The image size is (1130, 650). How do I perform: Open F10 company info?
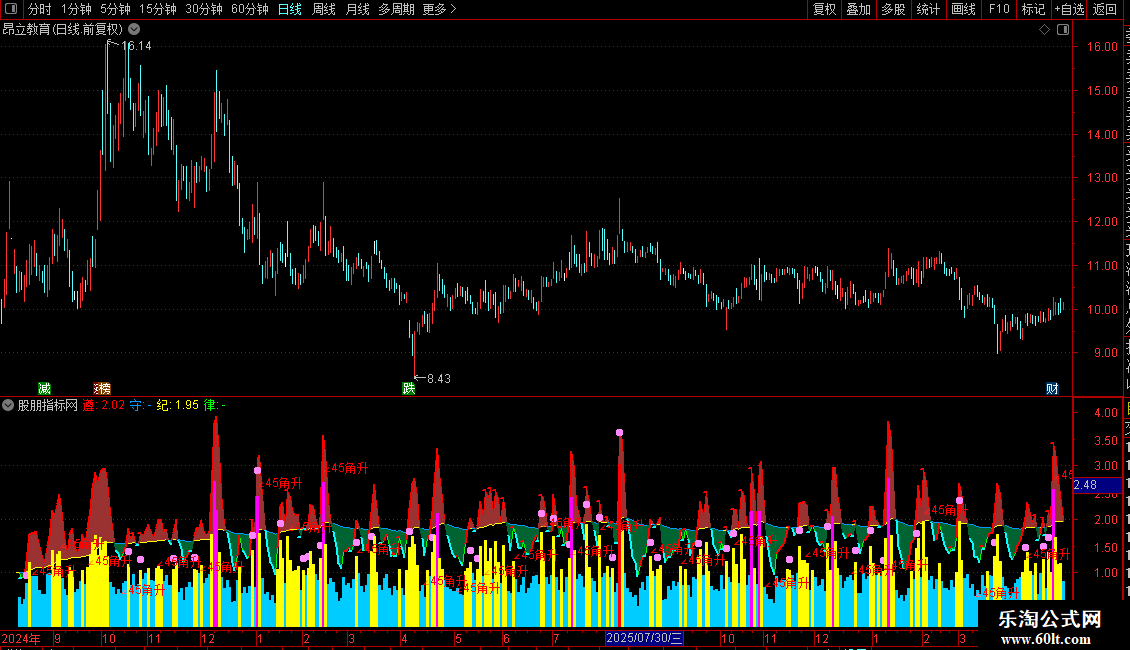click(x=999, y=9)
